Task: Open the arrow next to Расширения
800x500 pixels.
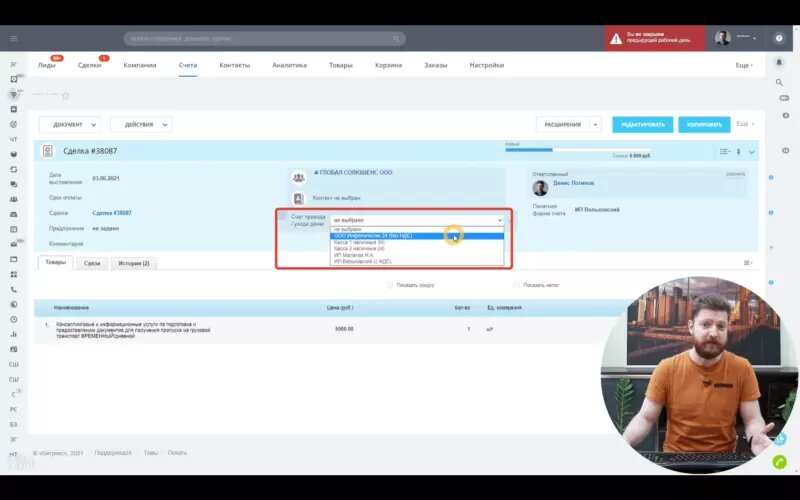Action: point(595,124)
